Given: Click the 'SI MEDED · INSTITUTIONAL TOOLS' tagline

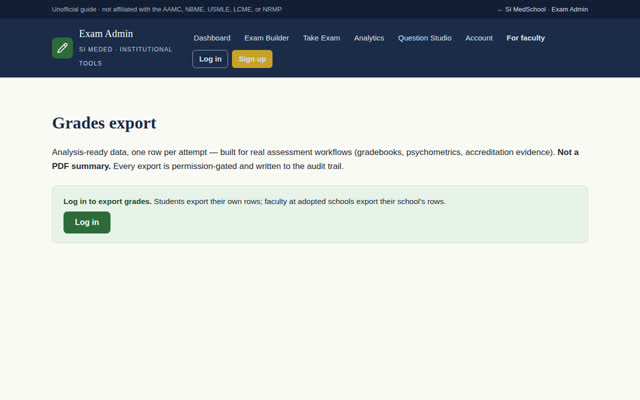Looking at the screenshot, I should (126, 56).
